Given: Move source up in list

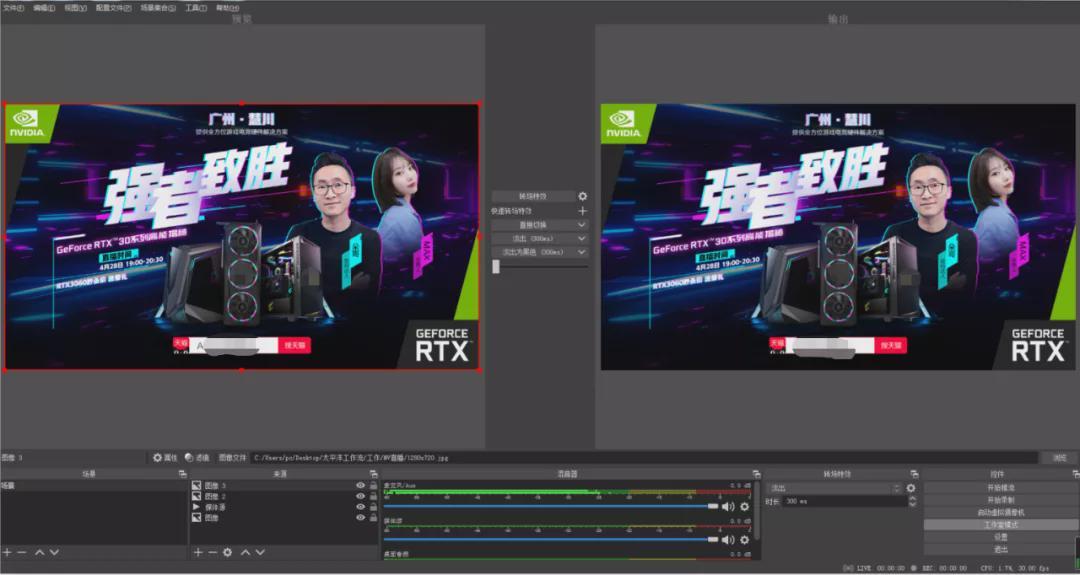Looking at the screenshot, I should point(245,552).
